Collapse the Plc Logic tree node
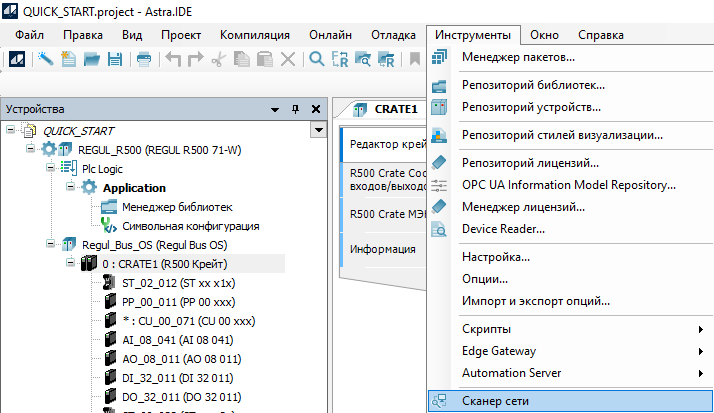The image size is (714, 413). click(x=51, y=169)
